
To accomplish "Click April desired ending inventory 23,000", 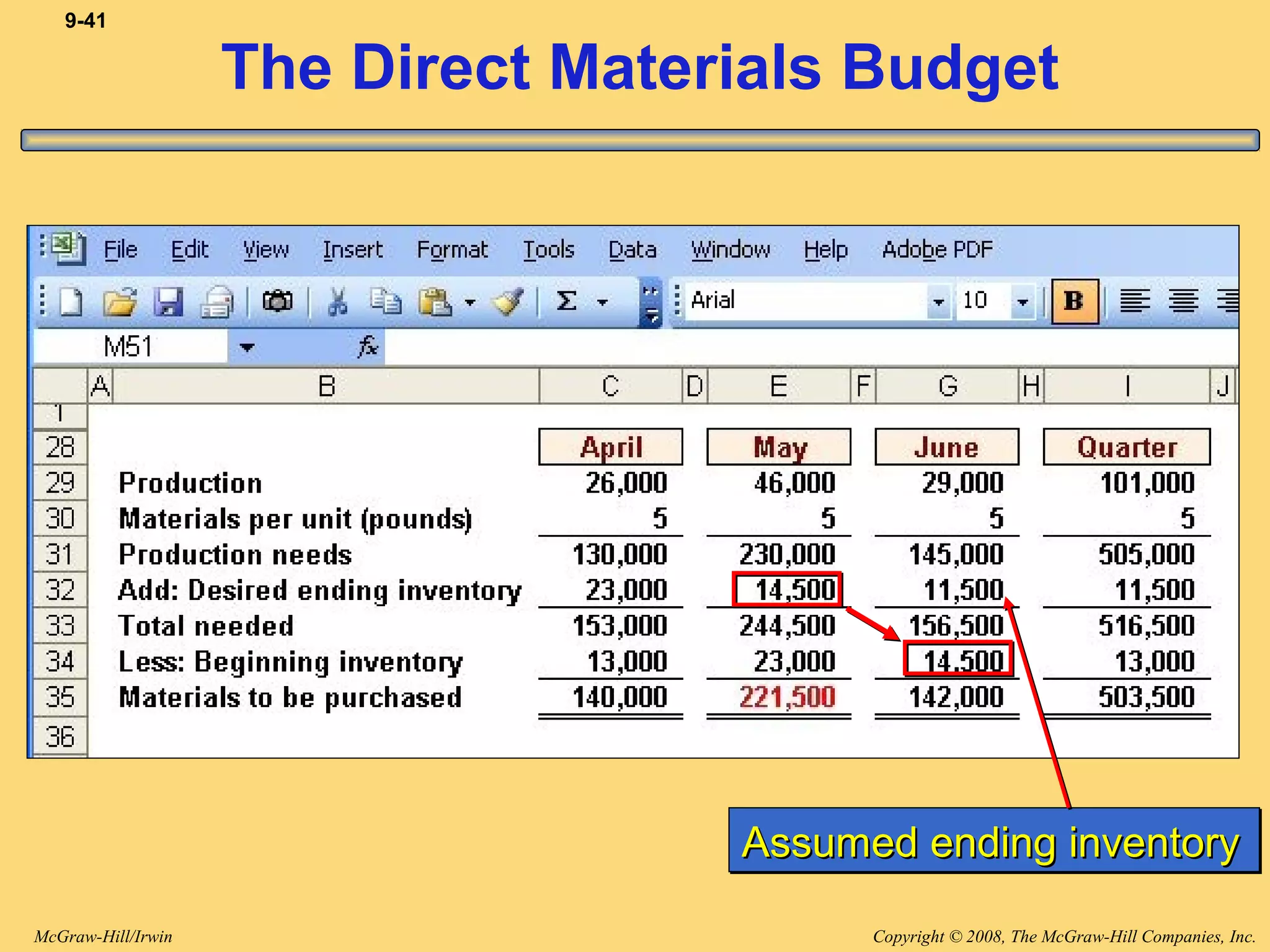I will [x=626, y=590].
